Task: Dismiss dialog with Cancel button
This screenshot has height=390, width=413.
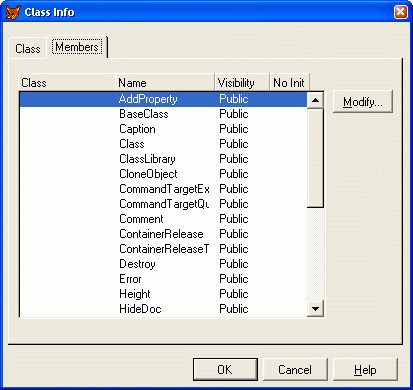Action: [295, 369]
